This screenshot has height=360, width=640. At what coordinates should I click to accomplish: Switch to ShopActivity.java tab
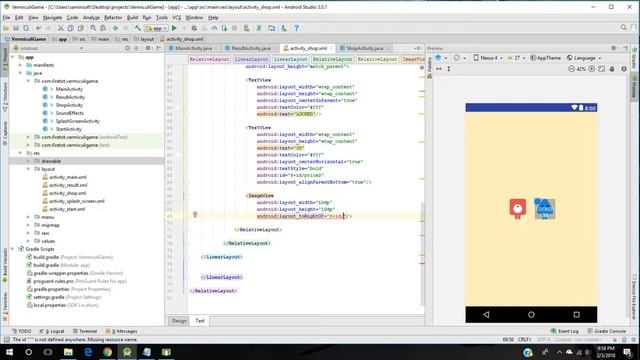364,48
